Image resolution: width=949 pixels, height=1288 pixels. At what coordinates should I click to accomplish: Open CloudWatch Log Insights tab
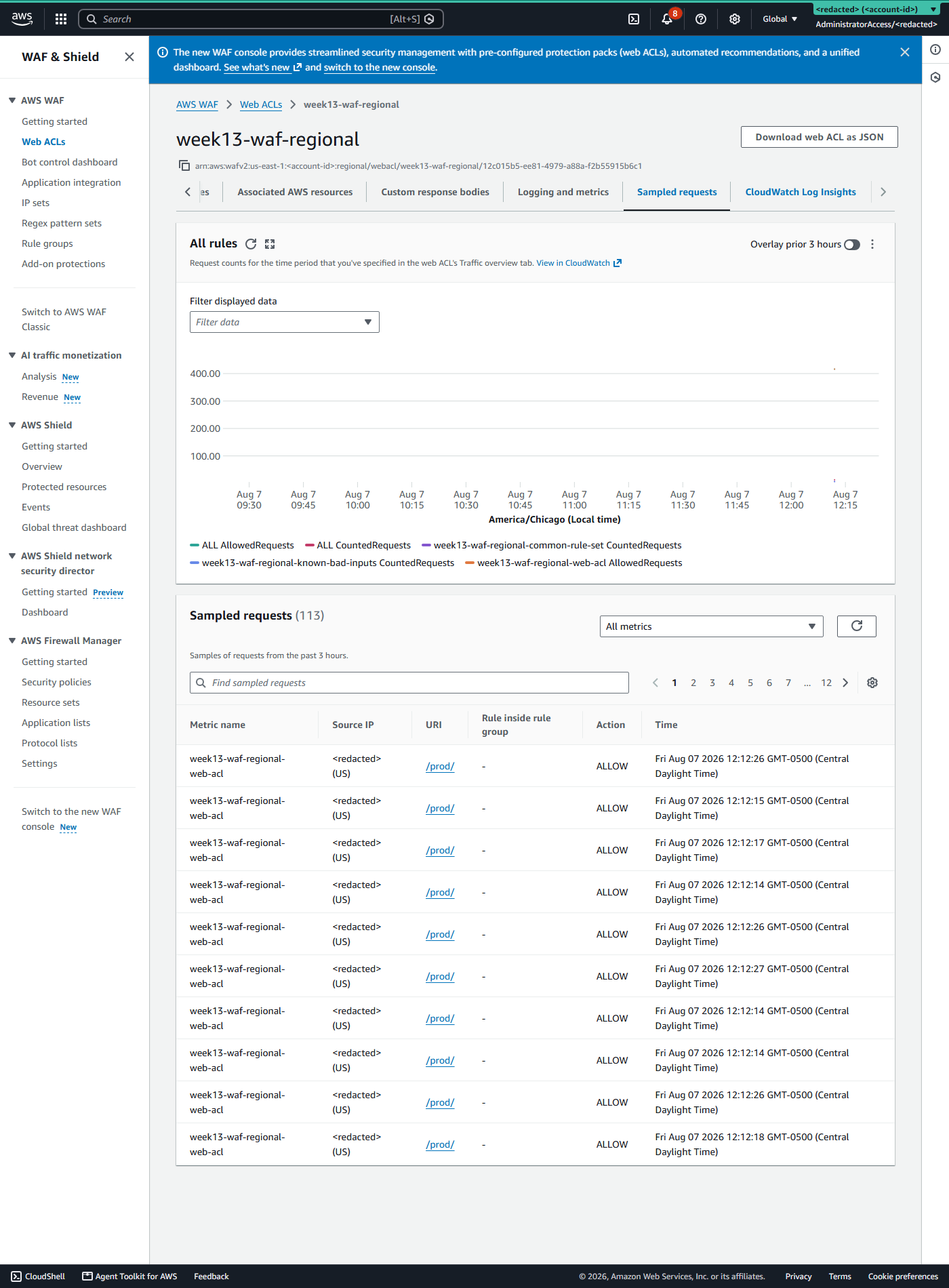(x=801, y=192)
